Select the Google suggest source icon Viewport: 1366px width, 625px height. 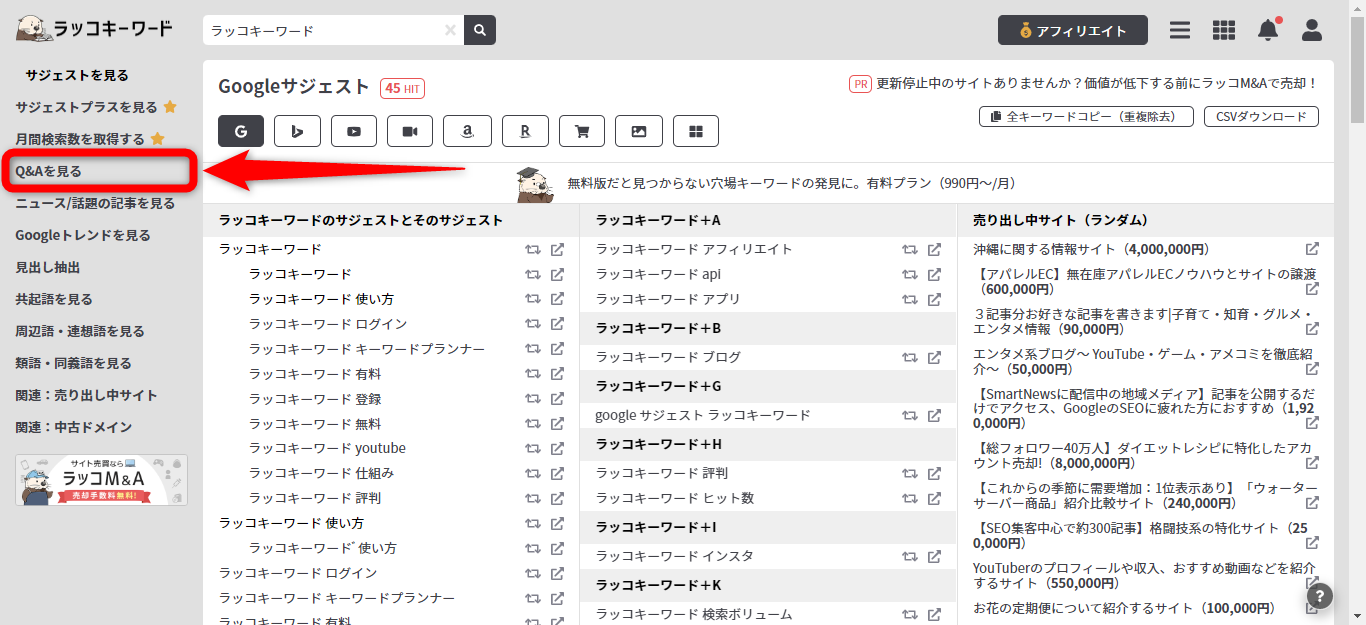click(241, 131)
